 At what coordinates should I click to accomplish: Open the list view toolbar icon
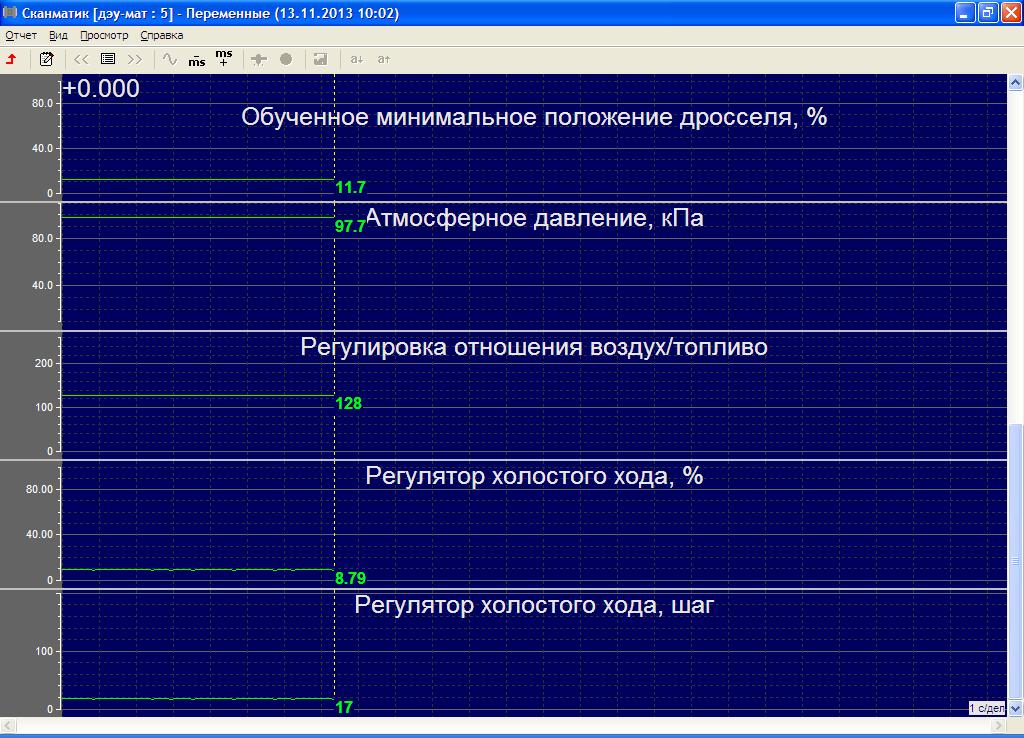(108, 59)
